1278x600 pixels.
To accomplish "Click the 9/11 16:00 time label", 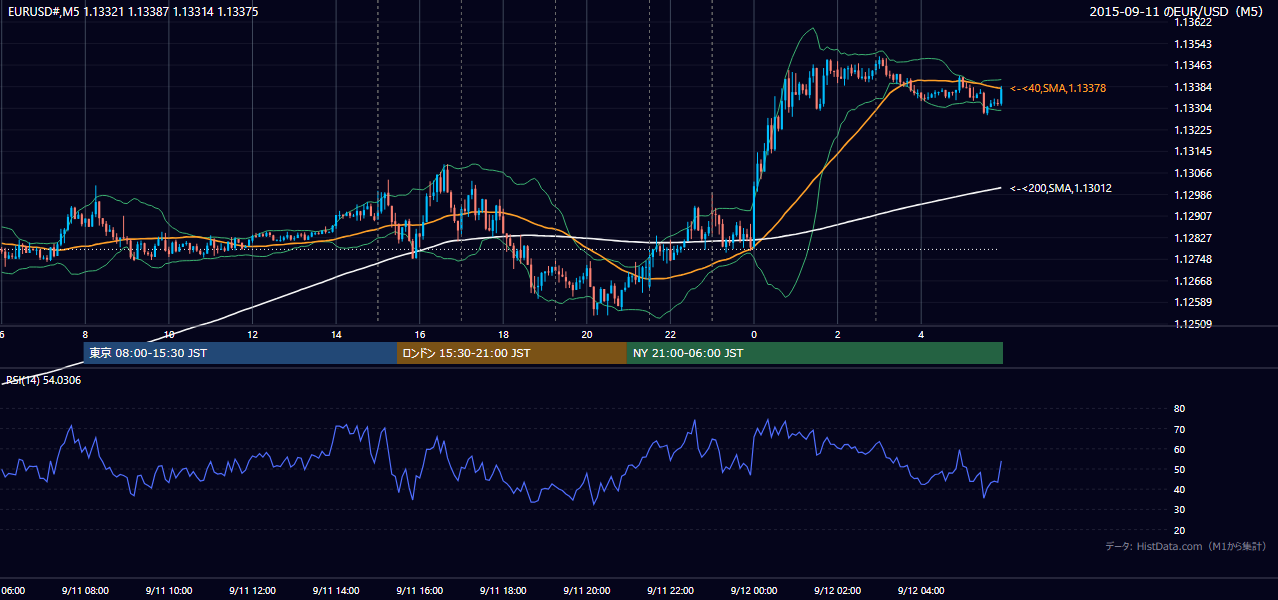I will (x=420, y=590).
